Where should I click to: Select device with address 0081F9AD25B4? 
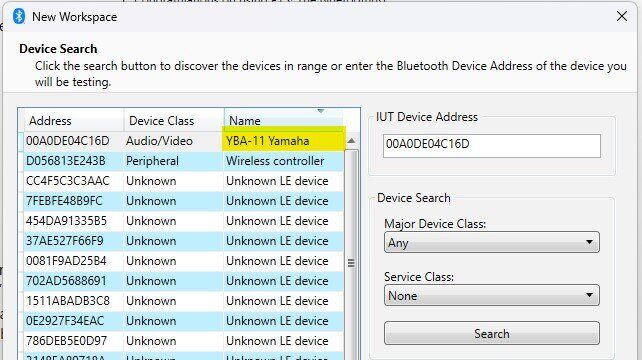coord(183,261)
